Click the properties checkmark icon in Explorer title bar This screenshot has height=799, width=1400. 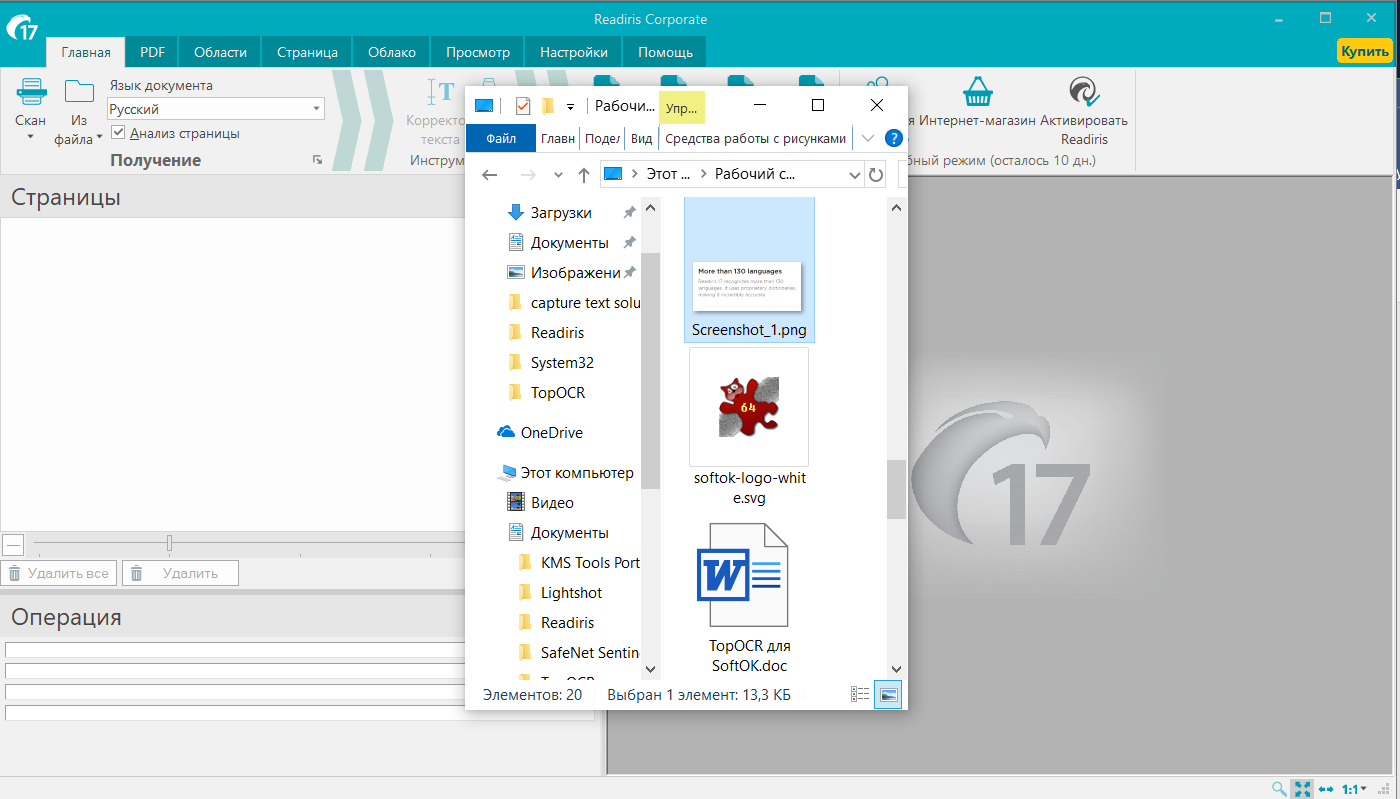522,105
